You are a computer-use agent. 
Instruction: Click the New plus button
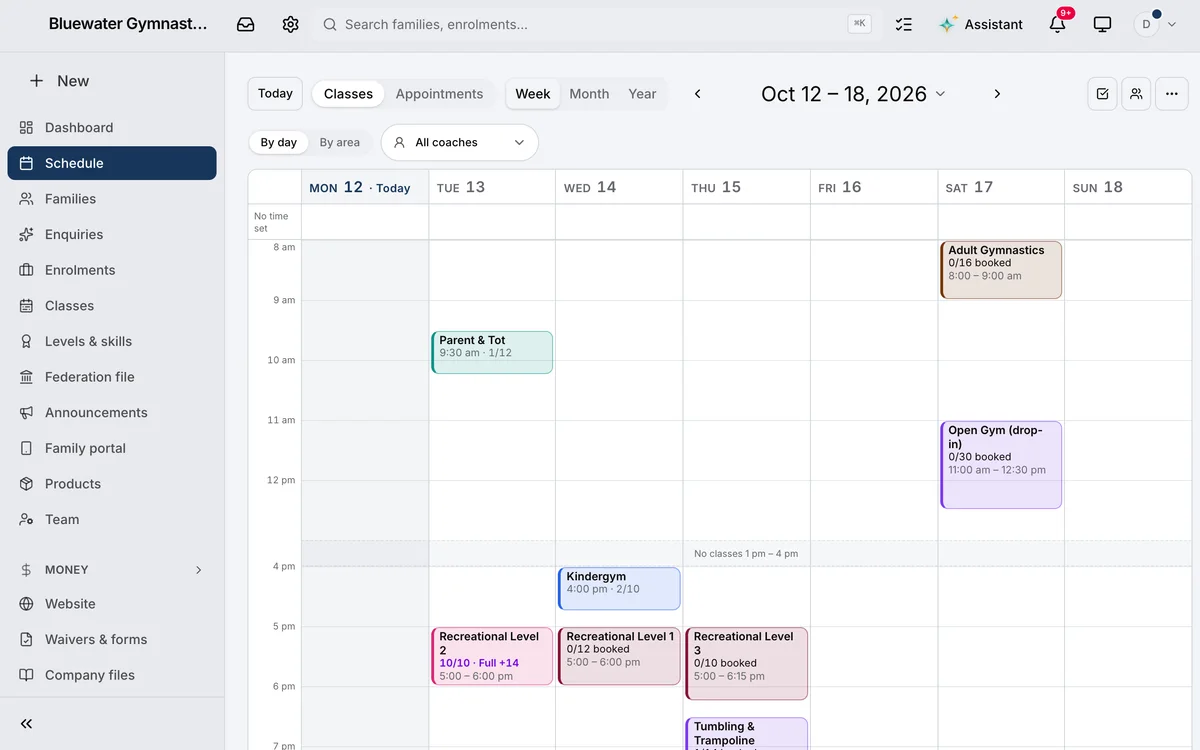click(60, 81)
